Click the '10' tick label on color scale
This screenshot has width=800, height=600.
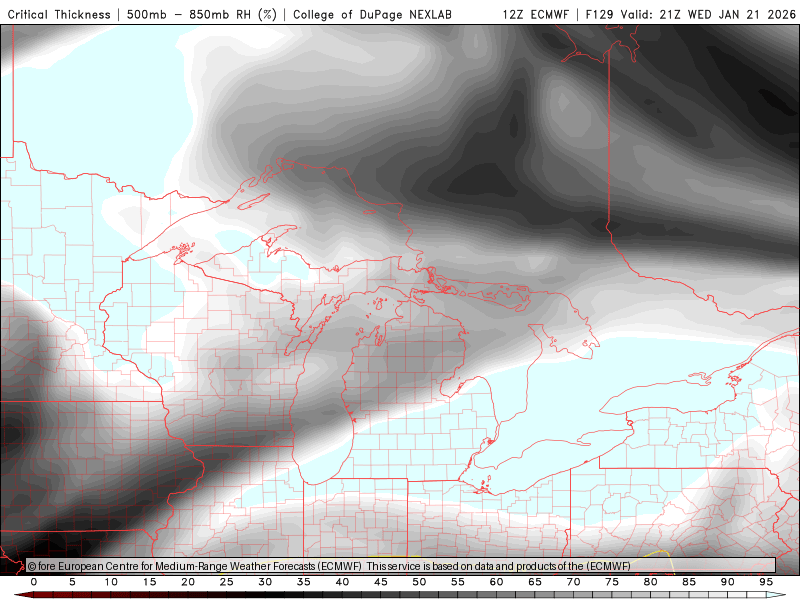point(111,582)
